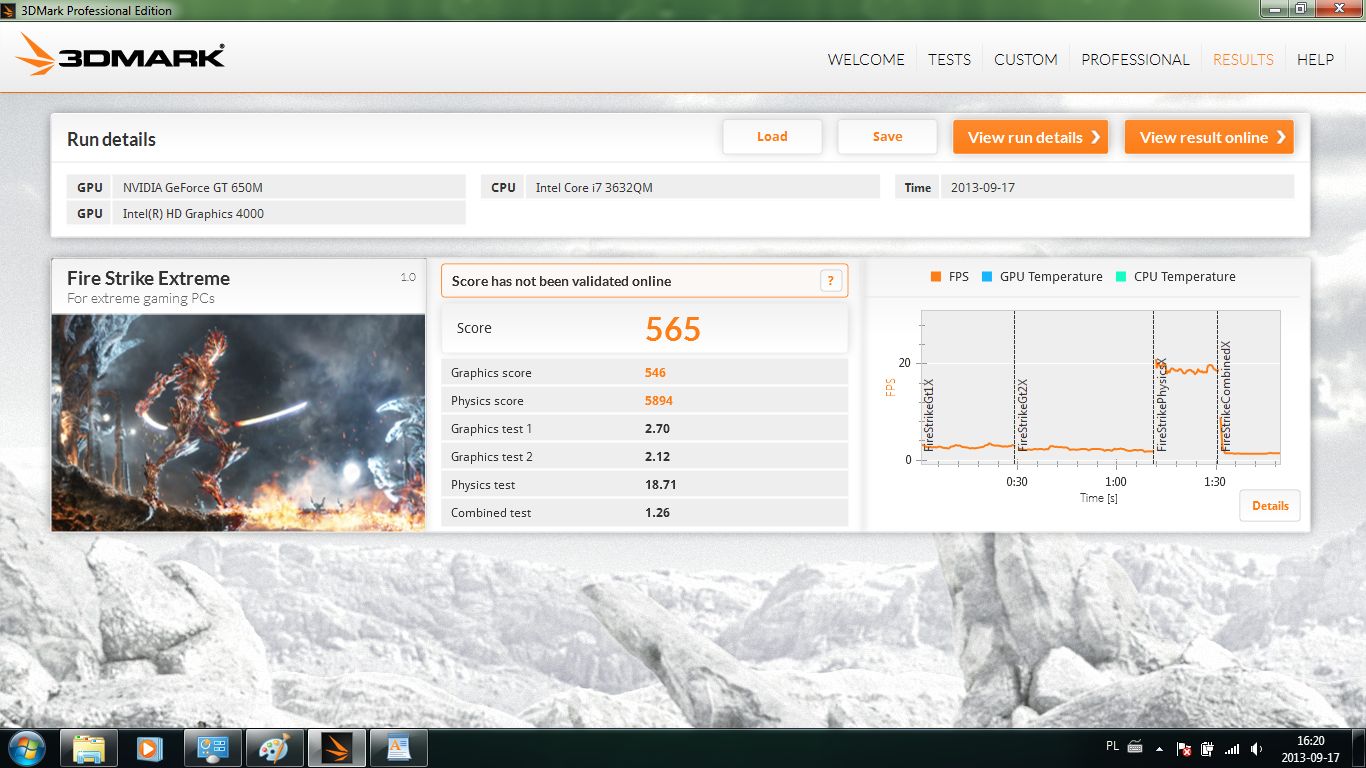1366x768 pixels.
Task: Click the Fire Strike Extreme title
Action: [148, 278]
